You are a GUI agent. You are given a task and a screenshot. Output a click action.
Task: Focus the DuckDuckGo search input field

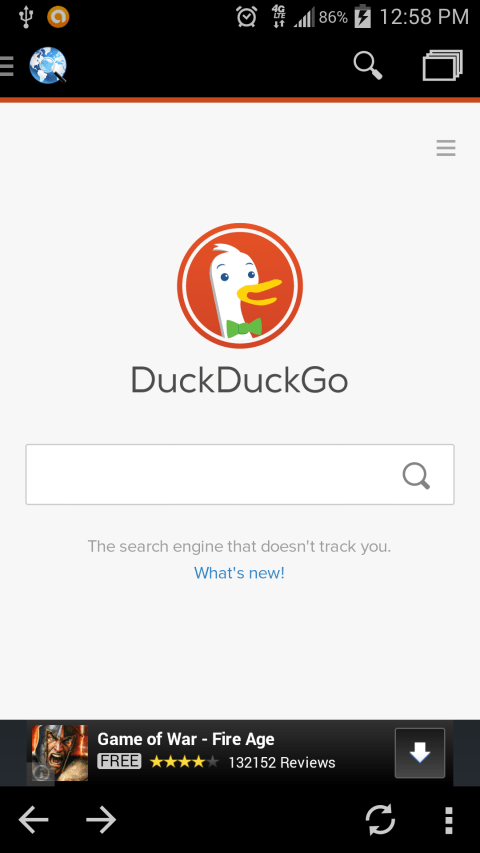(x=239, y=474)
